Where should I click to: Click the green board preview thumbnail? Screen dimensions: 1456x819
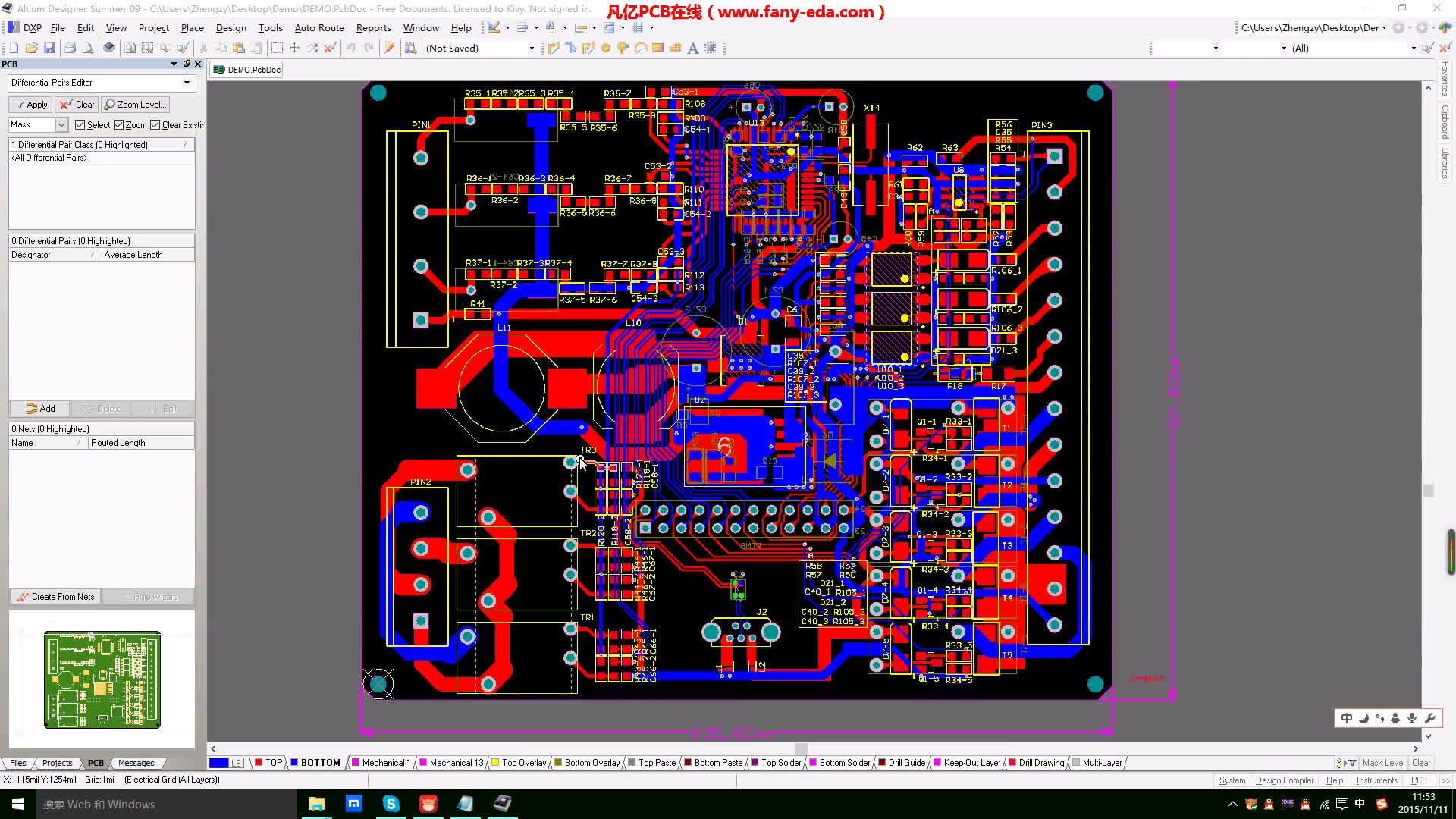(x=102, y=679)
